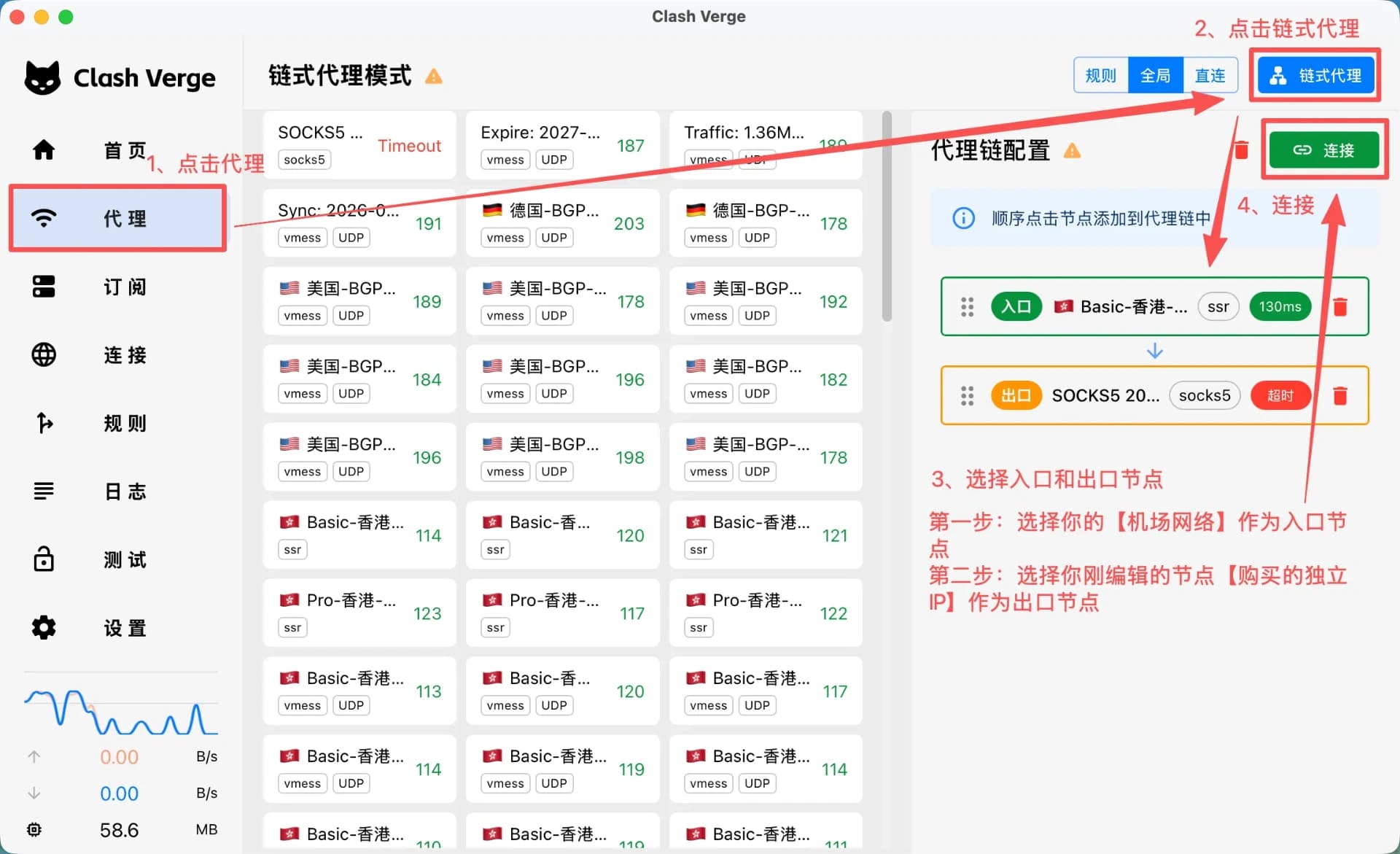Click the green 入口 entry label

tap(1016, 307)
